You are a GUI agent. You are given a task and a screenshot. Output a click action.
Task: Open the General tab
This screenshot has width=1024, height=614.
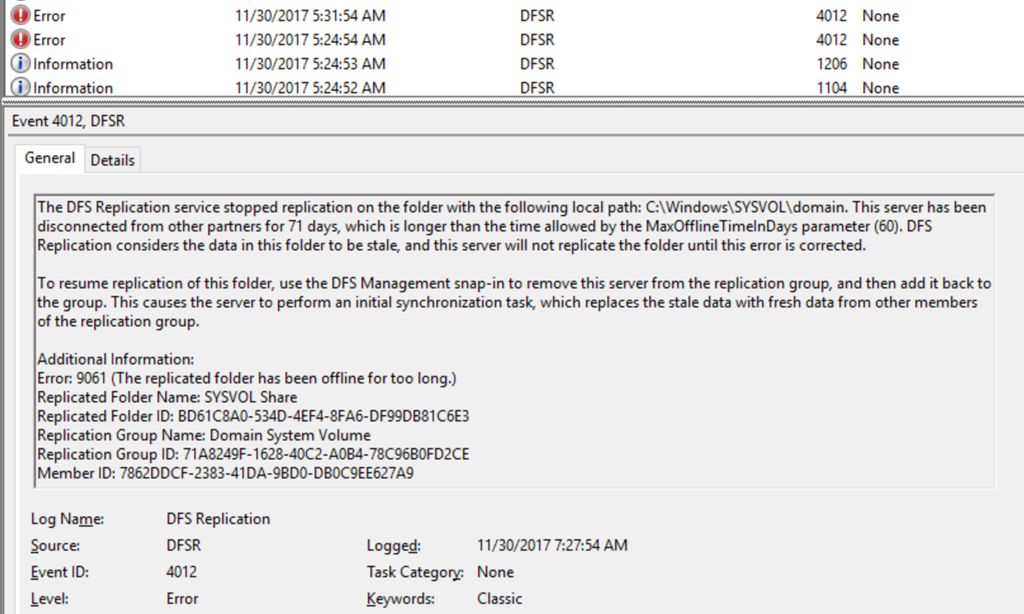50,158
